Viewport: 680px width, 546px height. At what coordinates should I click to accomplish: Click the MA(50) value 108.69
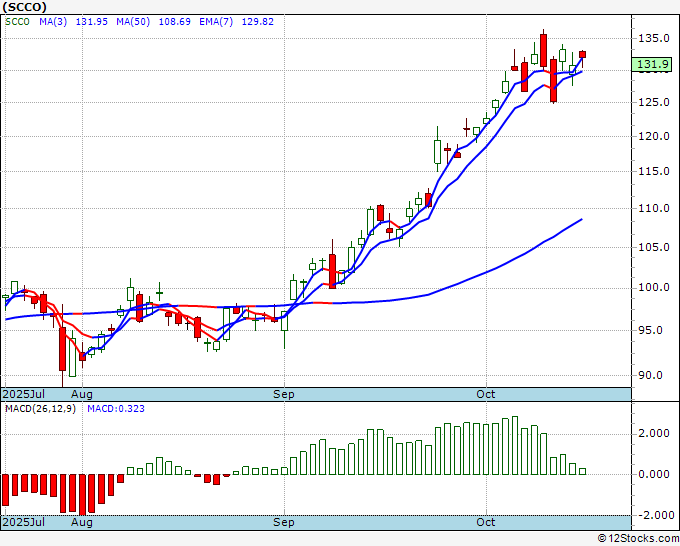(174, 22)
